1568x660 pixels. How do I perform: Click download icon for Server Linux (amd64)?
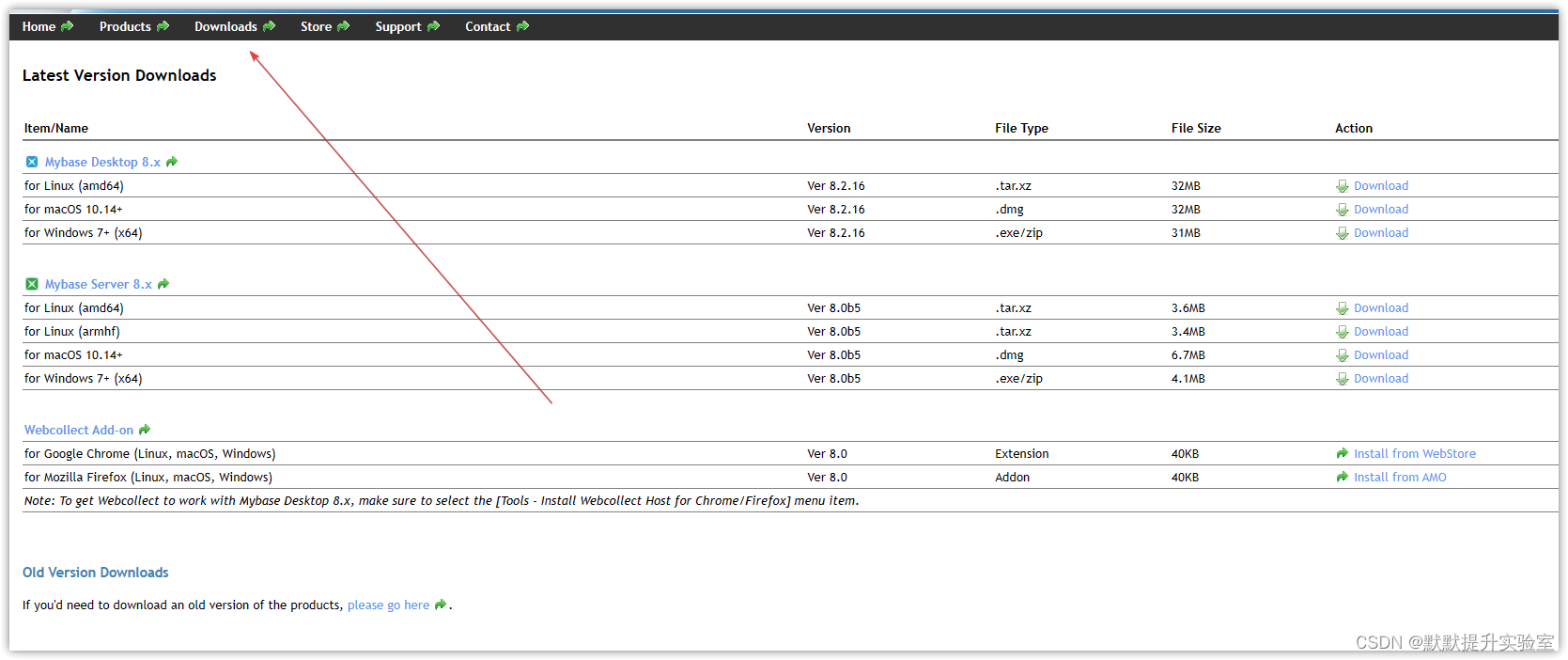point(1343,308)
